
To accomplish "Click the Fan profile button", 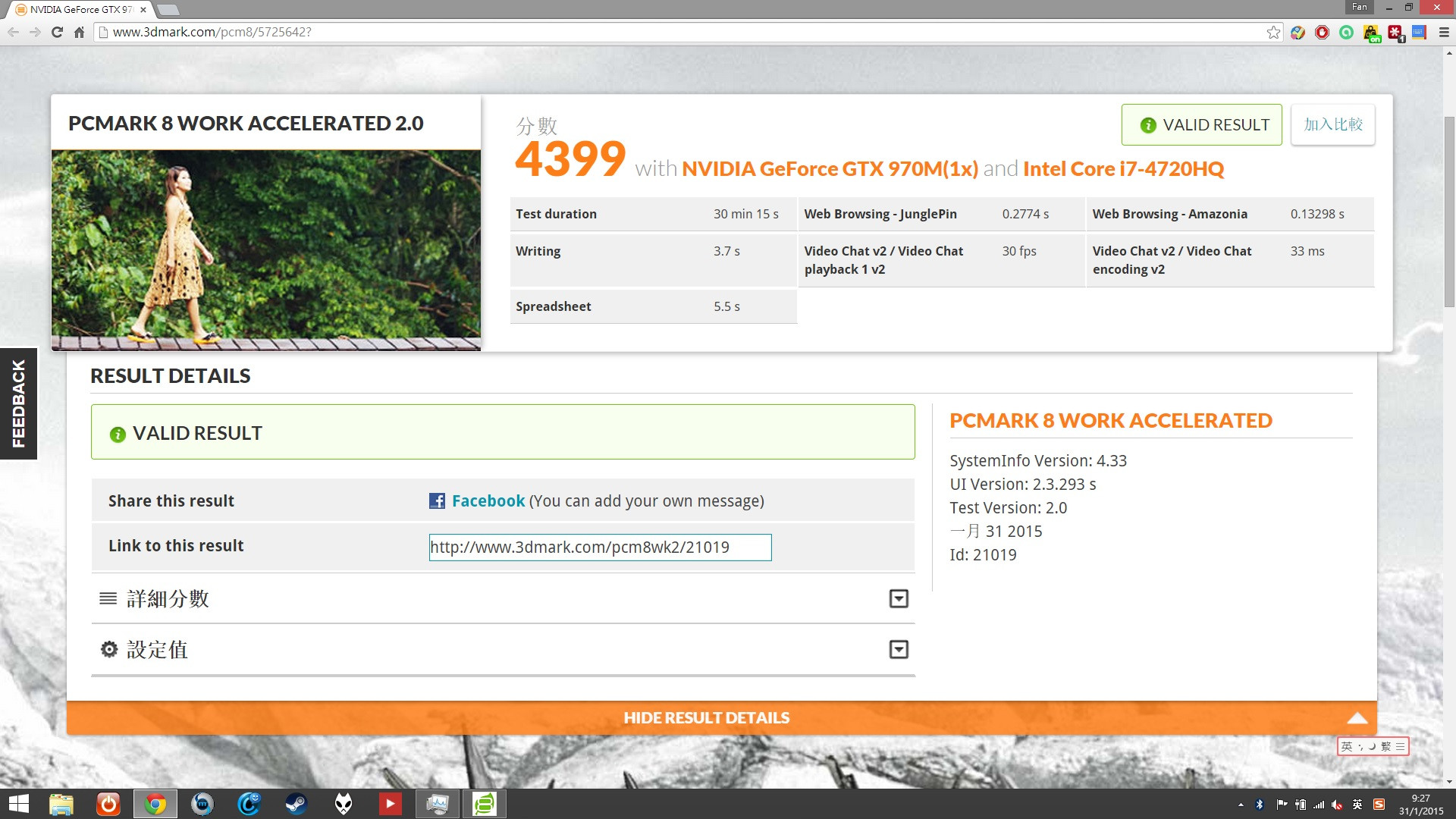I will (x=1360, y=7).
